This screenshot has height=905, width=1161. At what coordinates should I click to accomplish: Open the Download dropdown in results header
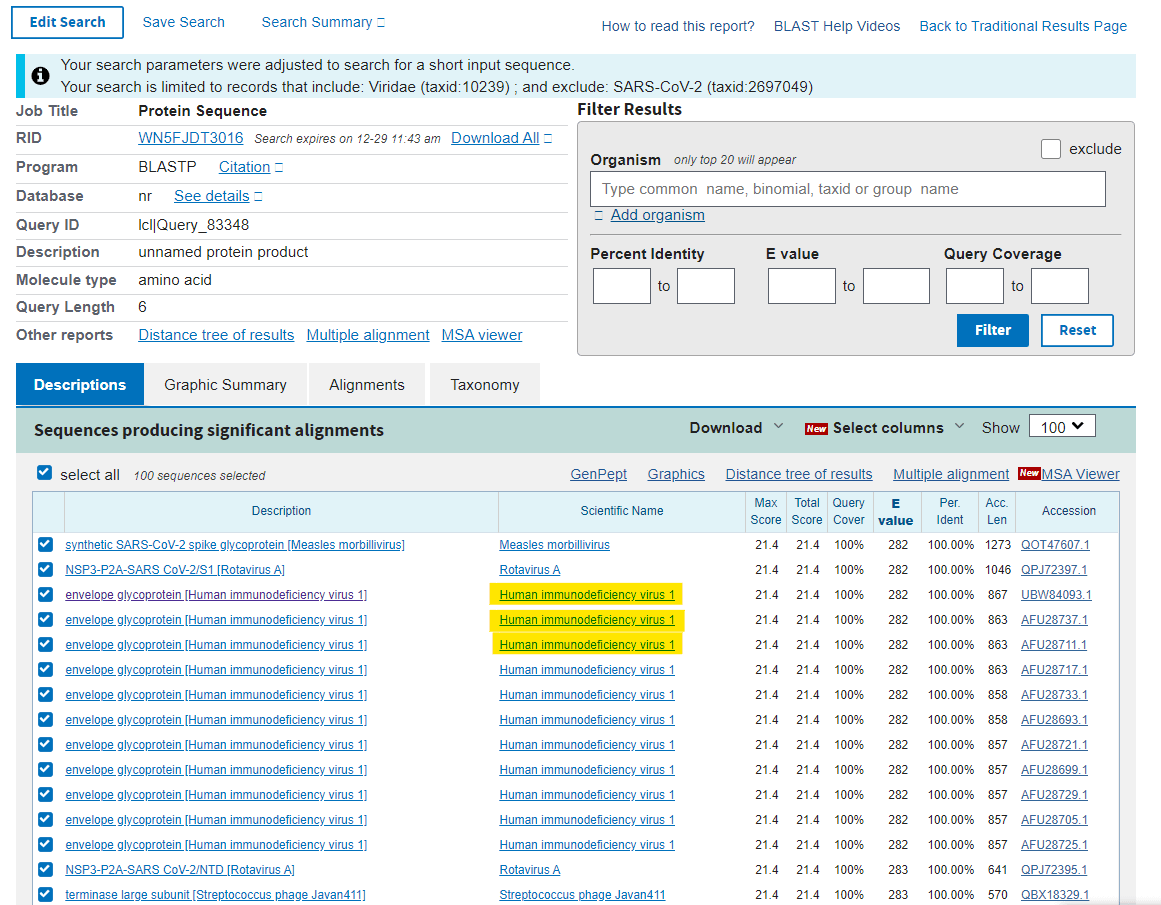click(x=736, y=428)
